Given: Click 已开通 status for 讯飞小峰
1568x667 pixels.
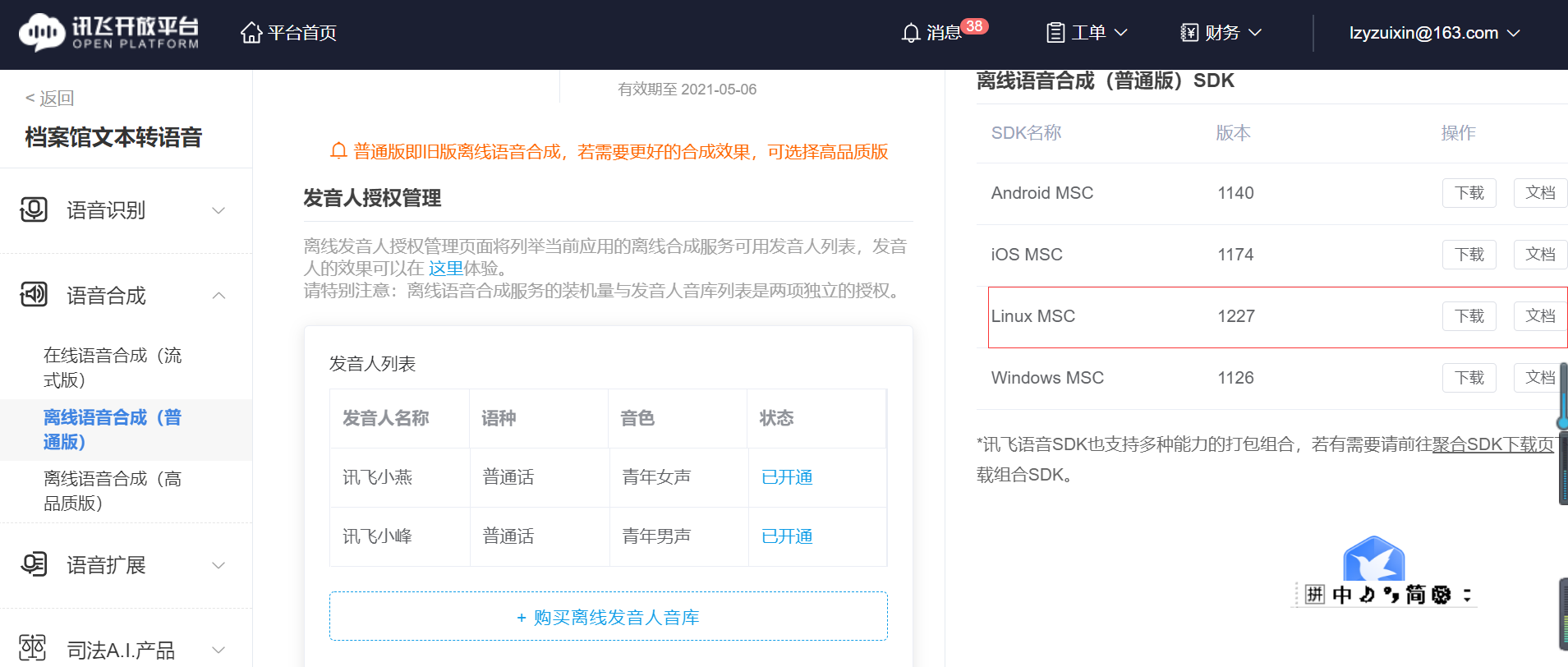Looking at the screenshot, I should pyautogui.click(x=787, y=536).
